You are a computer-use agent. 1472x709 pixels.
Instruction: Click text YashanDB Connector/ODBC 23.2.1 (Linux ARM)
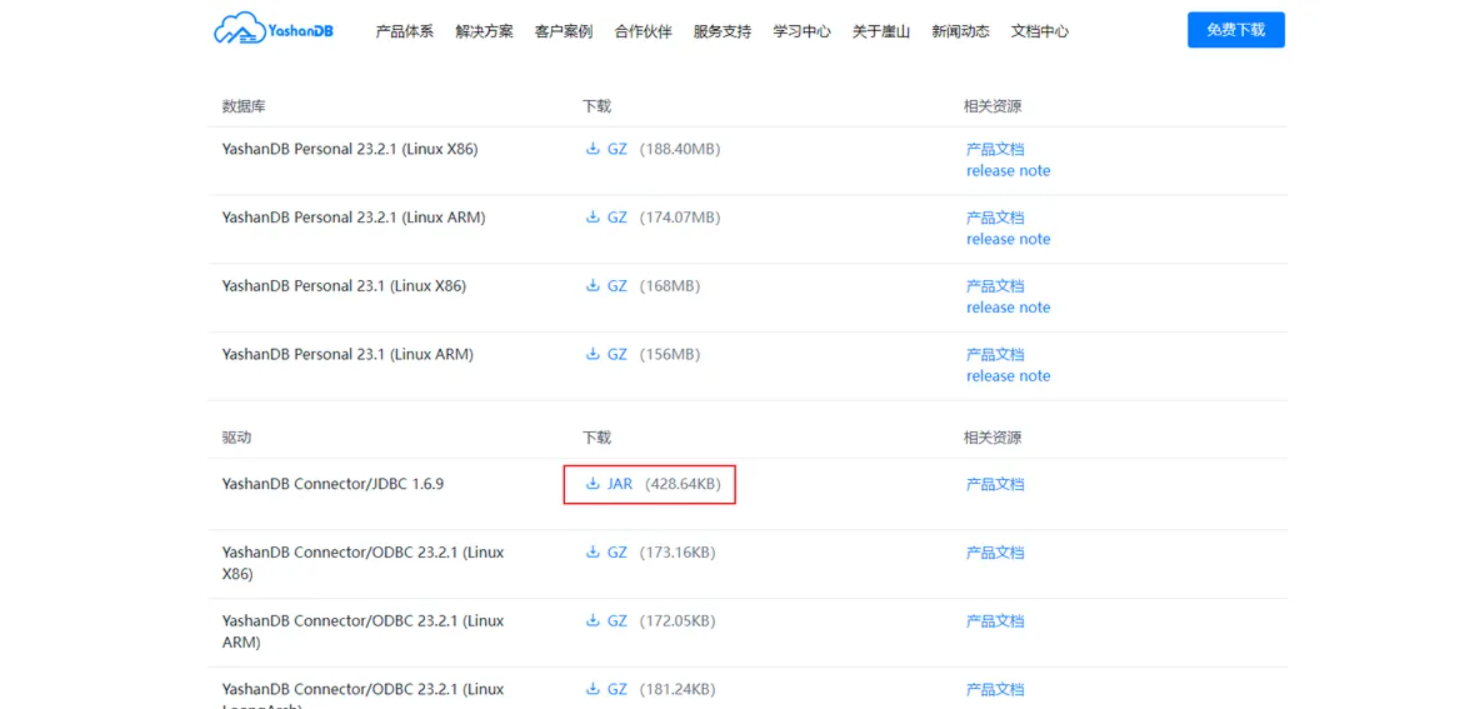(363, 632)
